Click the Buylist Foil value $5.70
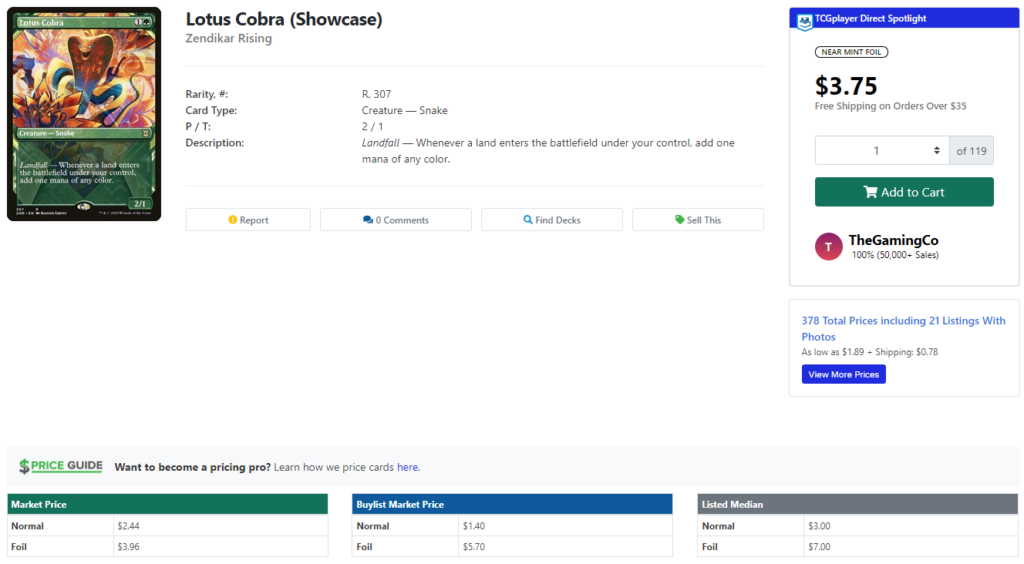This screenshot has height=564, width=1024. coord(473,546)
